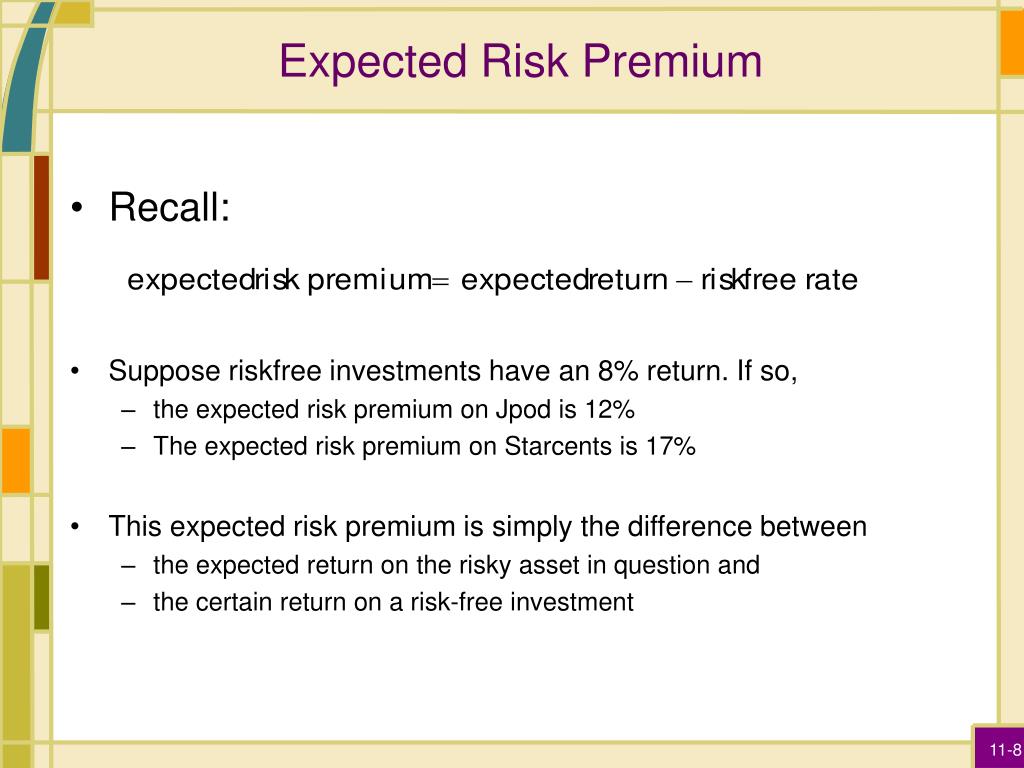Click the line about riskfree investments 8% return

(453, 371)
